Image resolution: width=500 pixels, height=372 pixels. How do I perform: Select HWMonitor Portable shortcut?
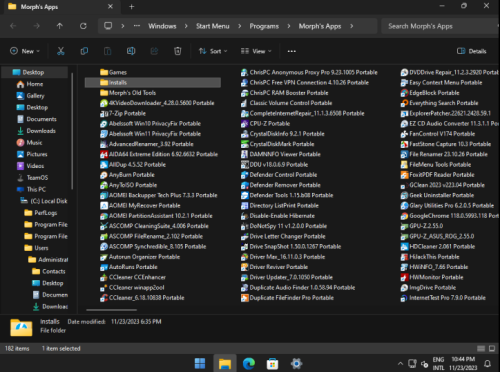point(432,277)
